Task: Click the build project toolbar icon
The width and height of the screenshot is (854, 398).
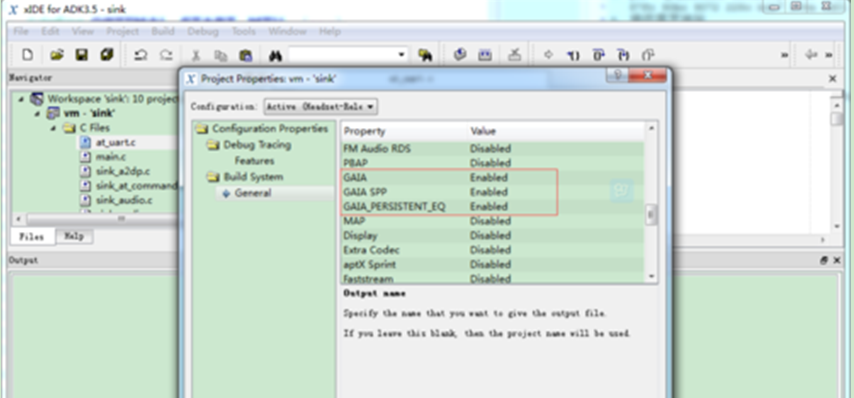Action: click(x=460, y=55)
